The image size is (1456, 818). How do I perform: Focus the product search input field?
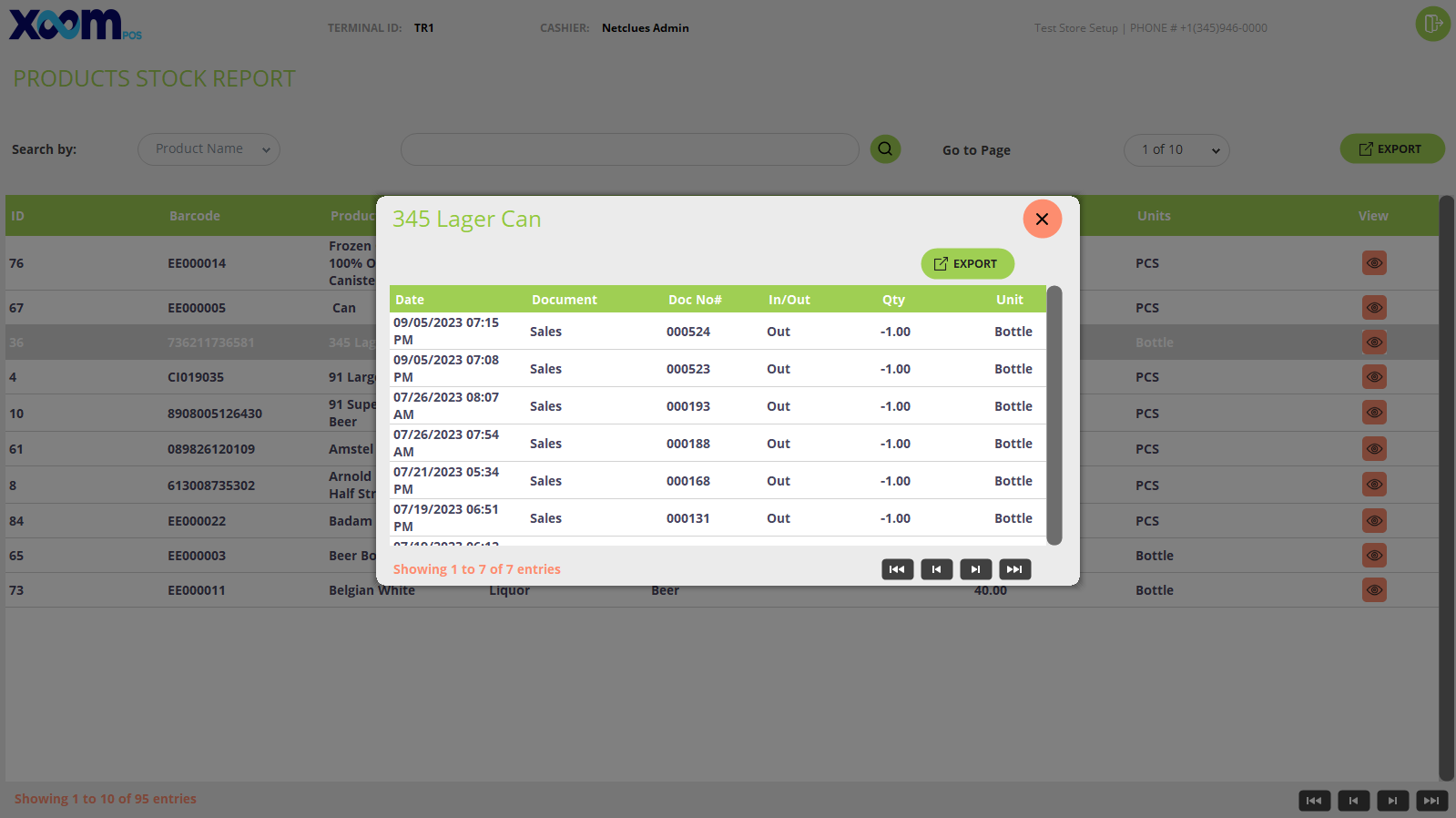click(630, 149)
